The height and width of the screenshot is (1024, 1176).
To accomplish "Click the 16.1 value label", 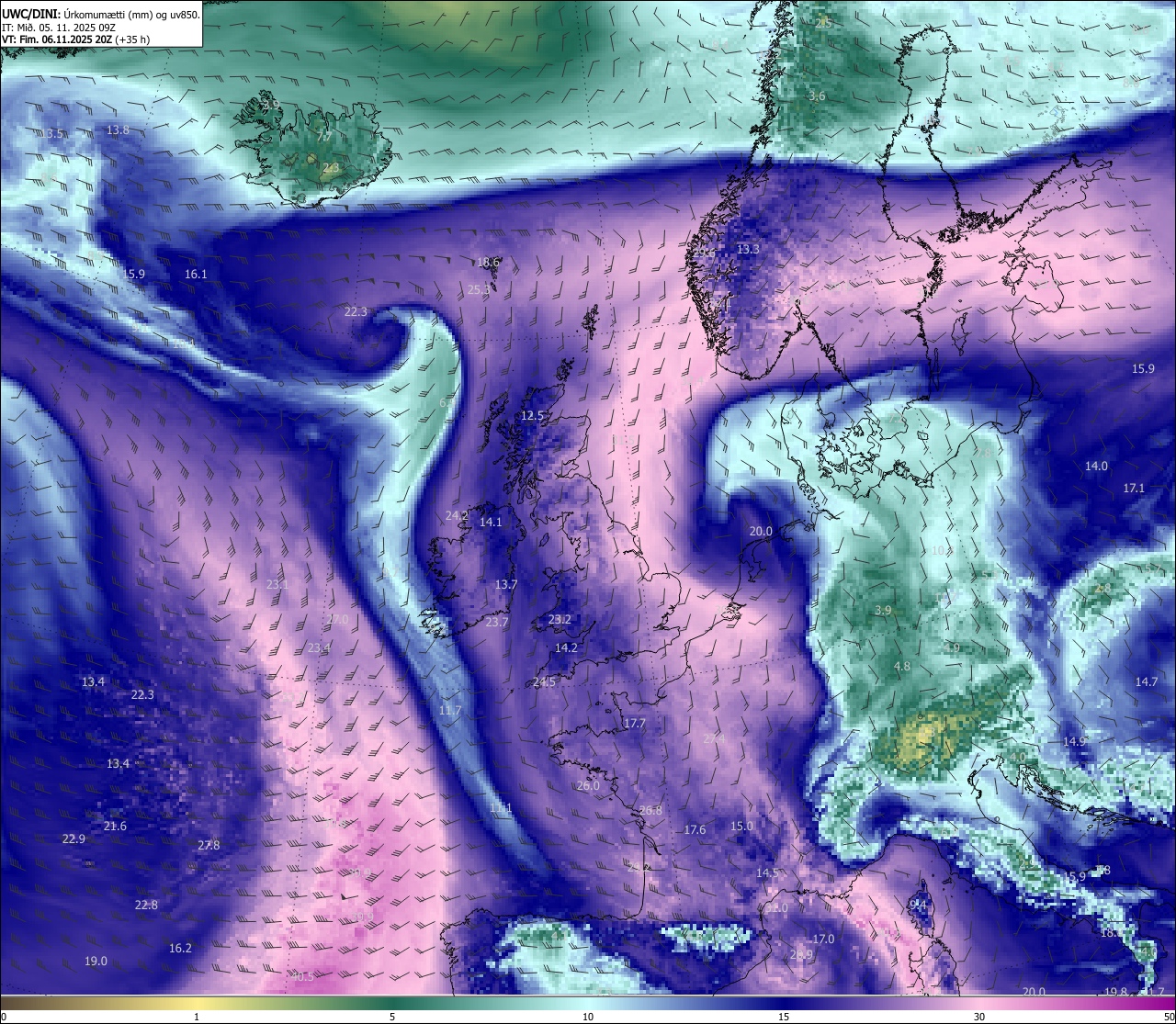I will [196, 274].
